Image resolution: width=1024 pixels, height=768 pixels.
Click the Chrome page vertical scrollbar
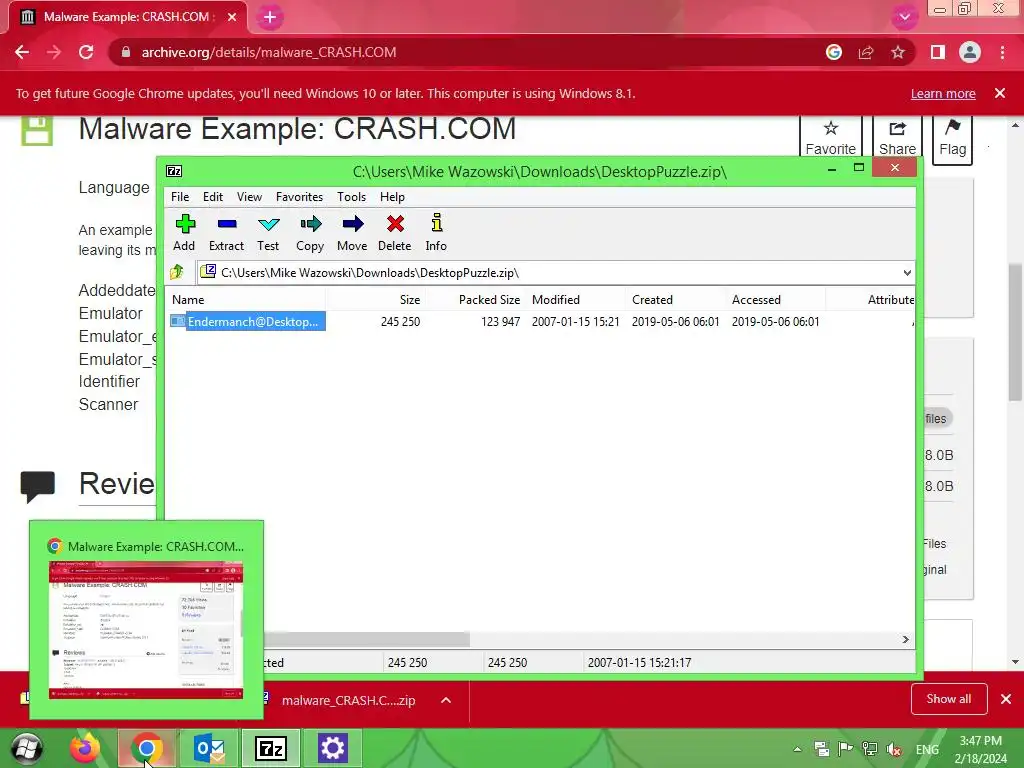[x=1015, y=332]
